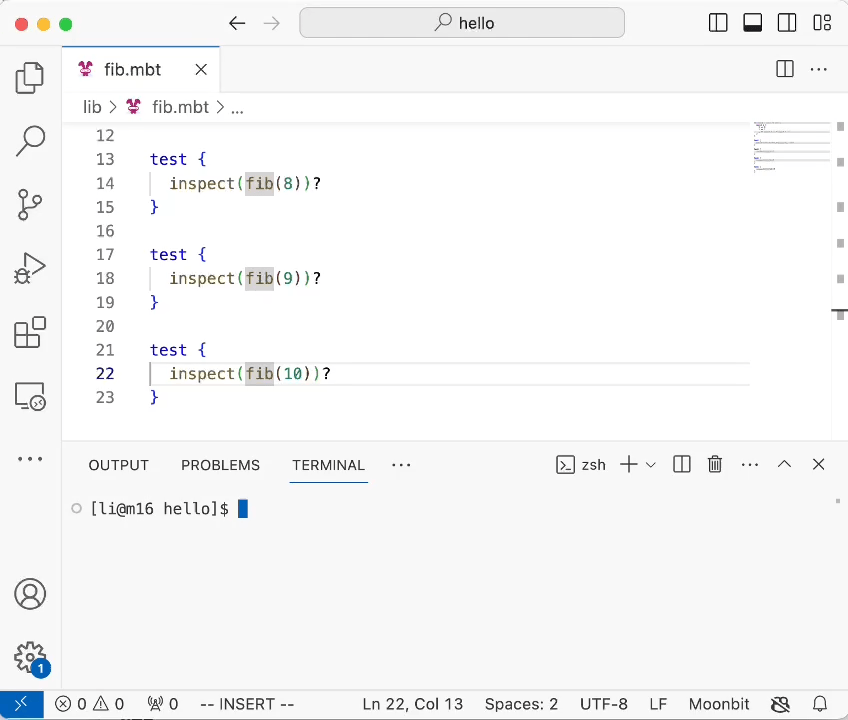Open command center showing hello
Screen dimensions: 848x720
pos(462,22)
